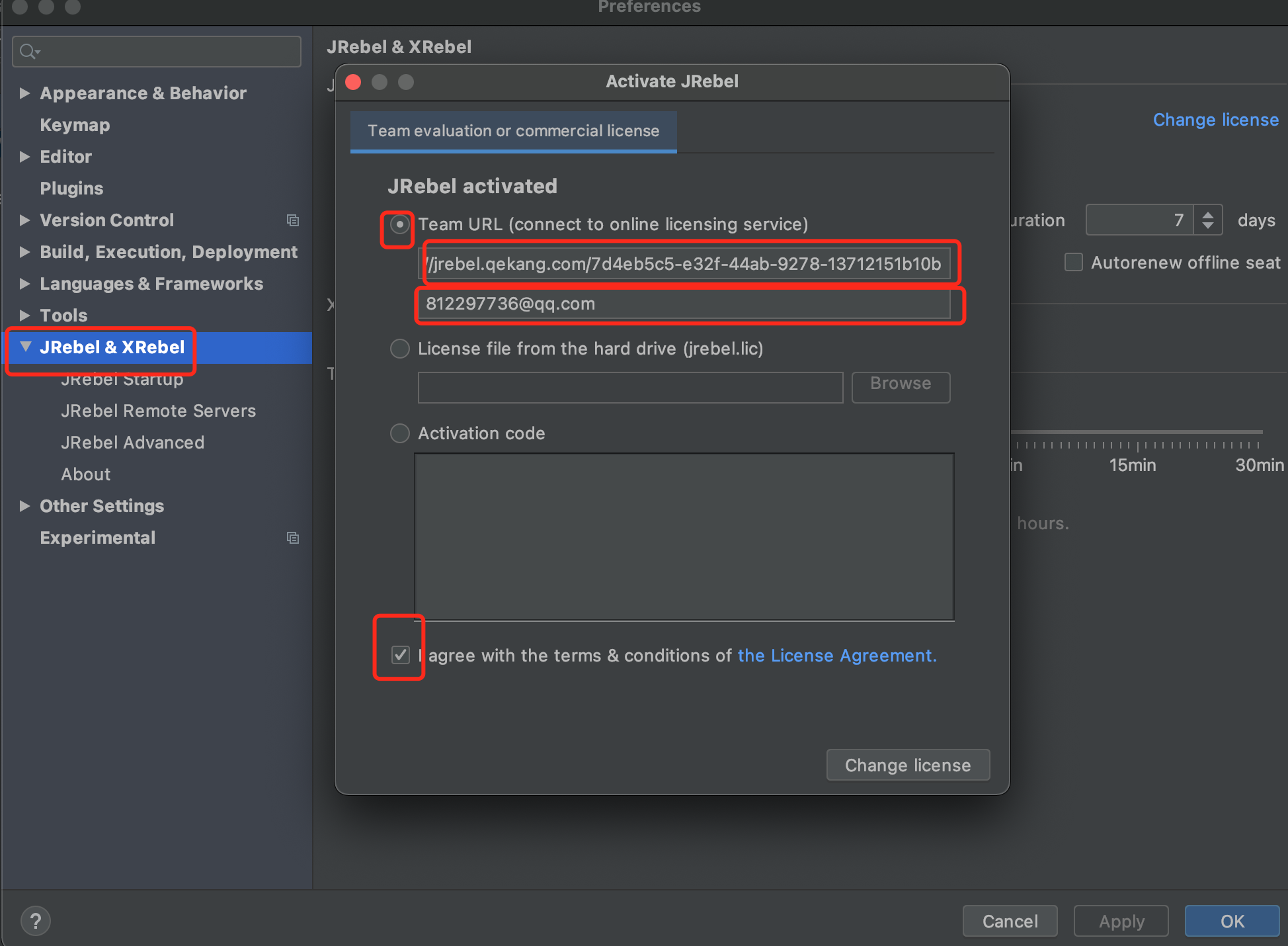Click the license file path input field
1288x946 pixels.
[630, 387]
